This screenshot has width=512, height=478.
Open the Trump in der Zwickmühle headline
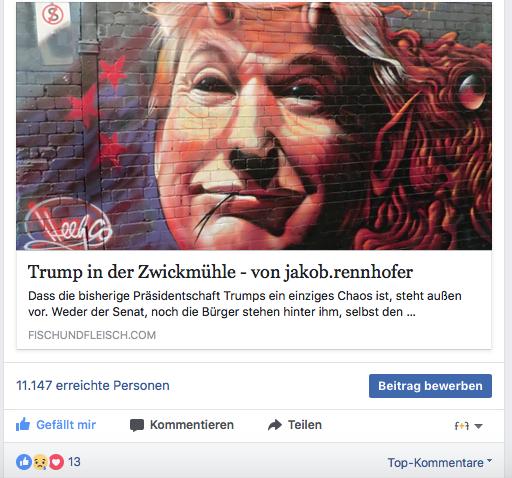pyautogui.click(x=220, y=272)
